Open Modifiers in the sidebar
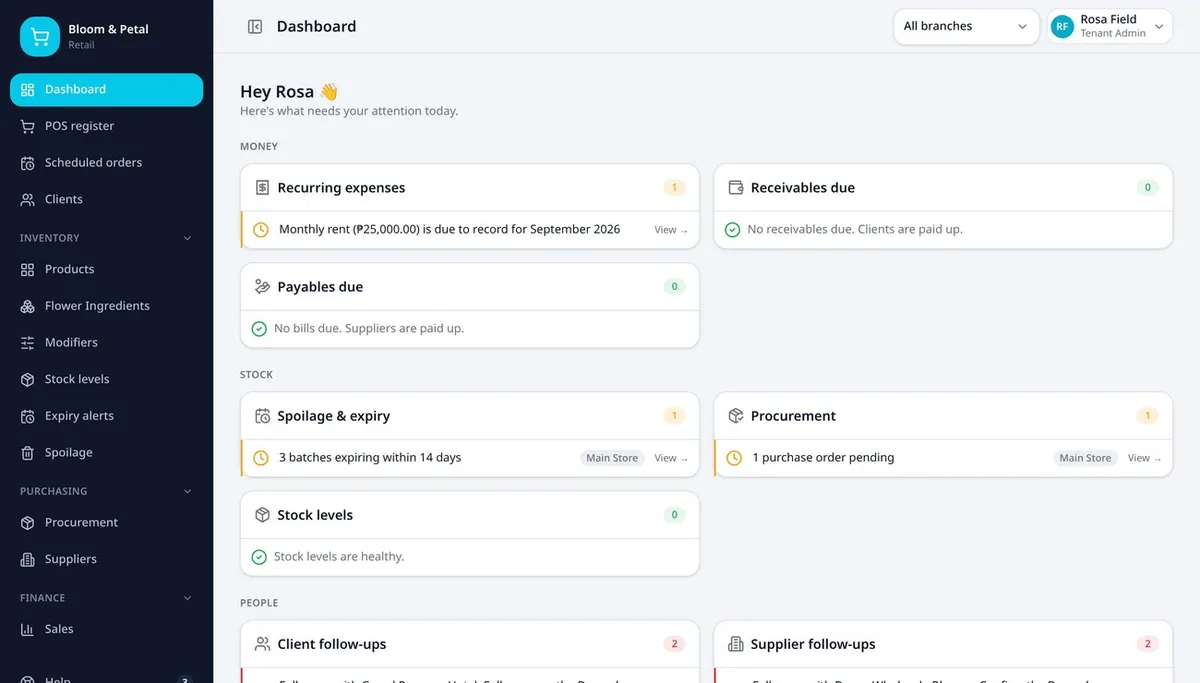 [x=106, y=343]
